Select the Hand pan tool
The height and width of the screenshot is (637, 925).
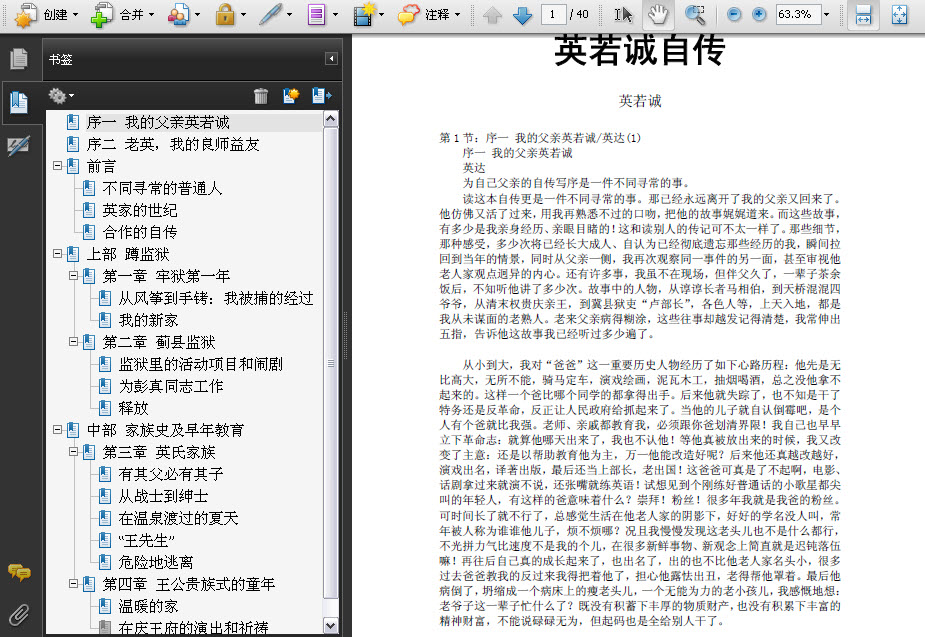pyautogui.click(x=658, y=15)
